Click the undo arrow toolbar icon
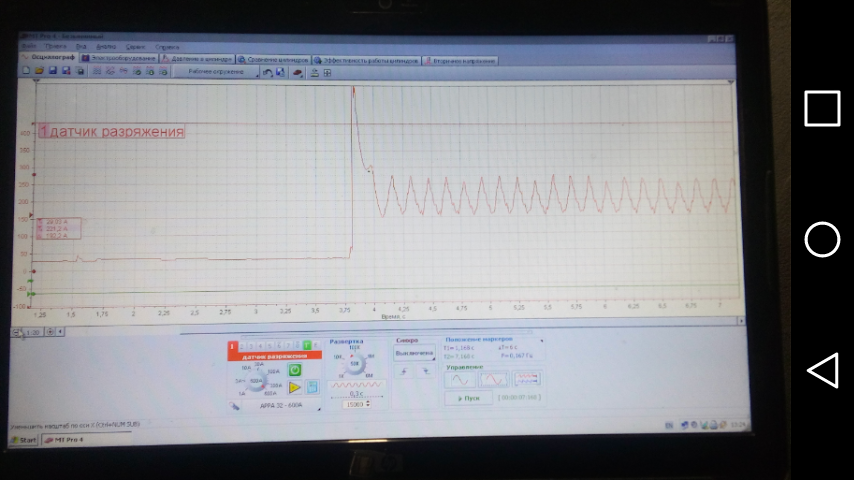Viewport: 854px width, 480px height. (267, 72)
